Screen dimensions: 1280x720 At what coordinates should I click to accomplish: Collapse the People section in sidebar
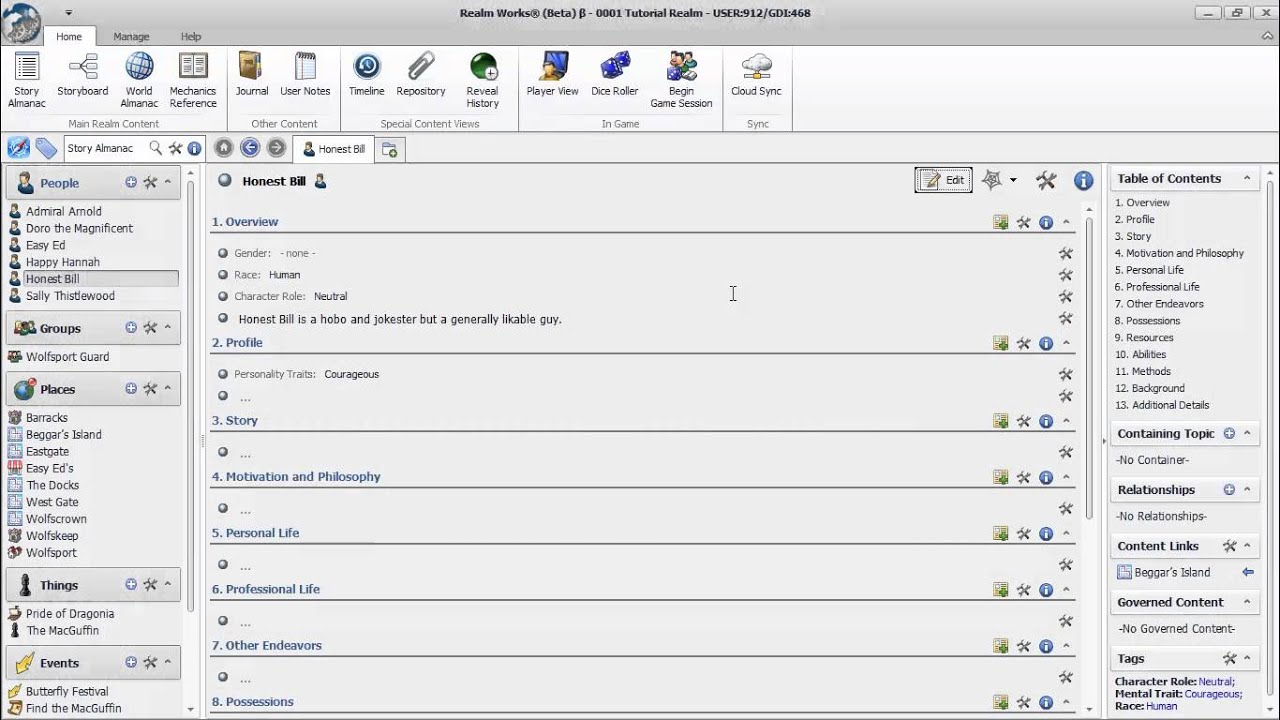point(168,183)
